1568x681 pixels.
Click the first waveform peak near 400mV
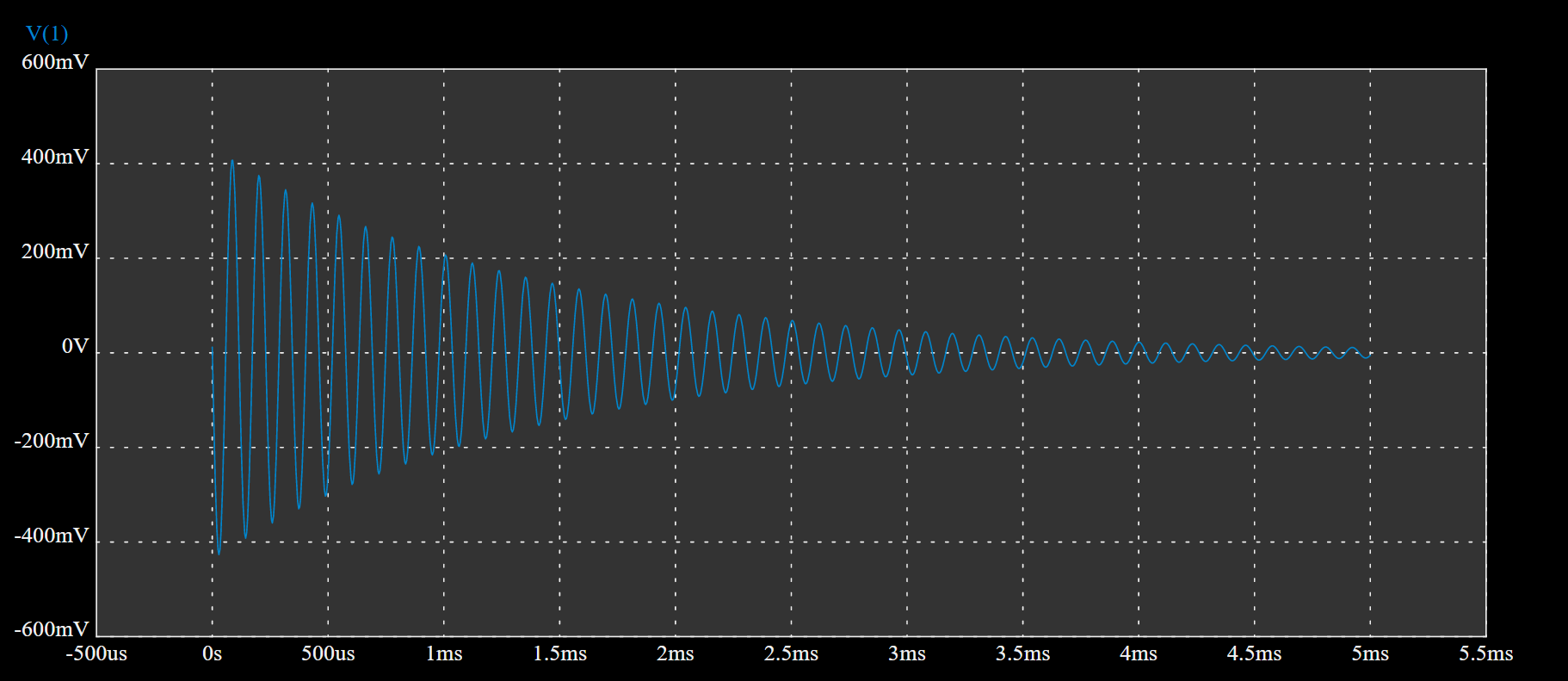(232, 161)
